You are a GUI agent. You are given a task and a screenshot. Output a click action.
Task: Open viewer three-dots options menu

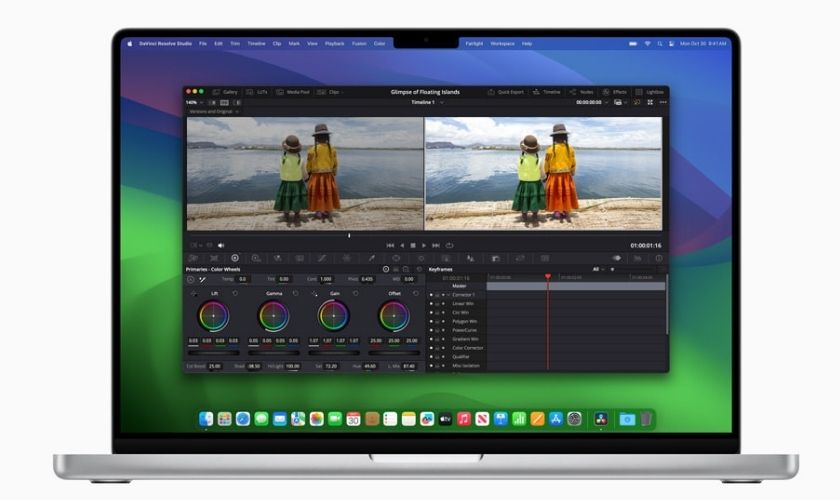(663, 102)
